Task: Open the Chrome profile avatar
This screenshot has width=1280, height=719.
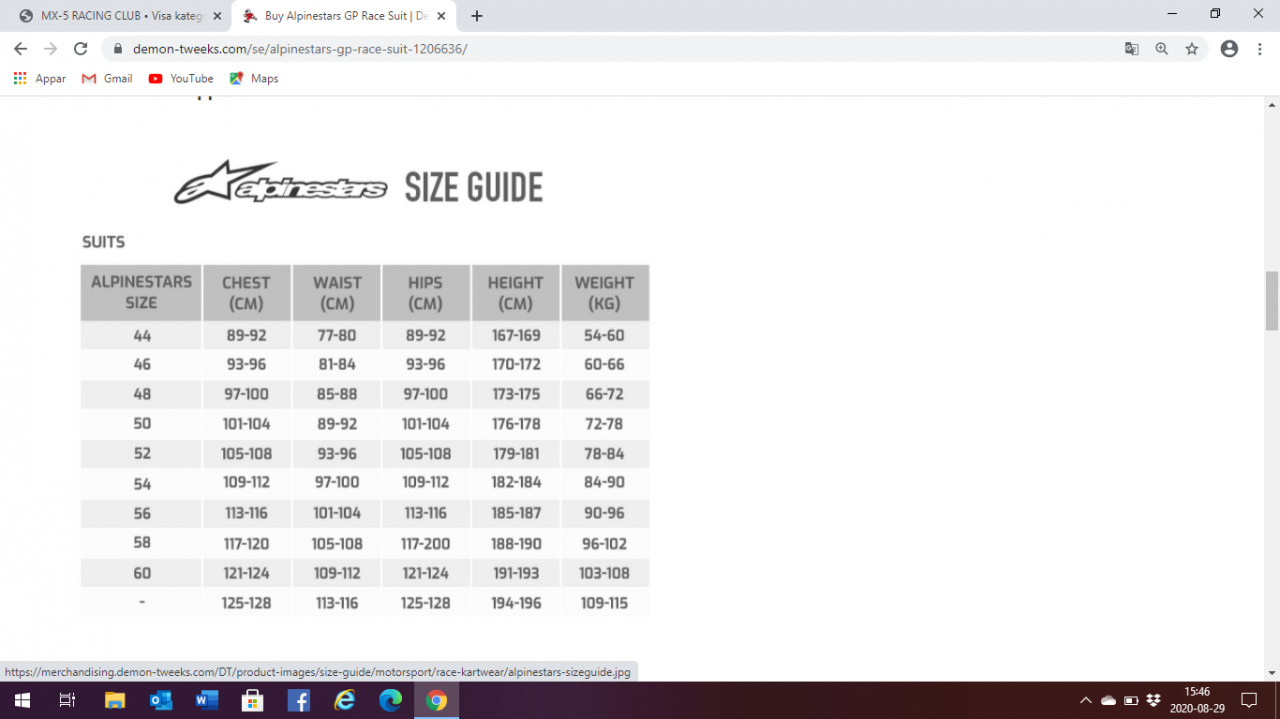Action: (1229, 48)
